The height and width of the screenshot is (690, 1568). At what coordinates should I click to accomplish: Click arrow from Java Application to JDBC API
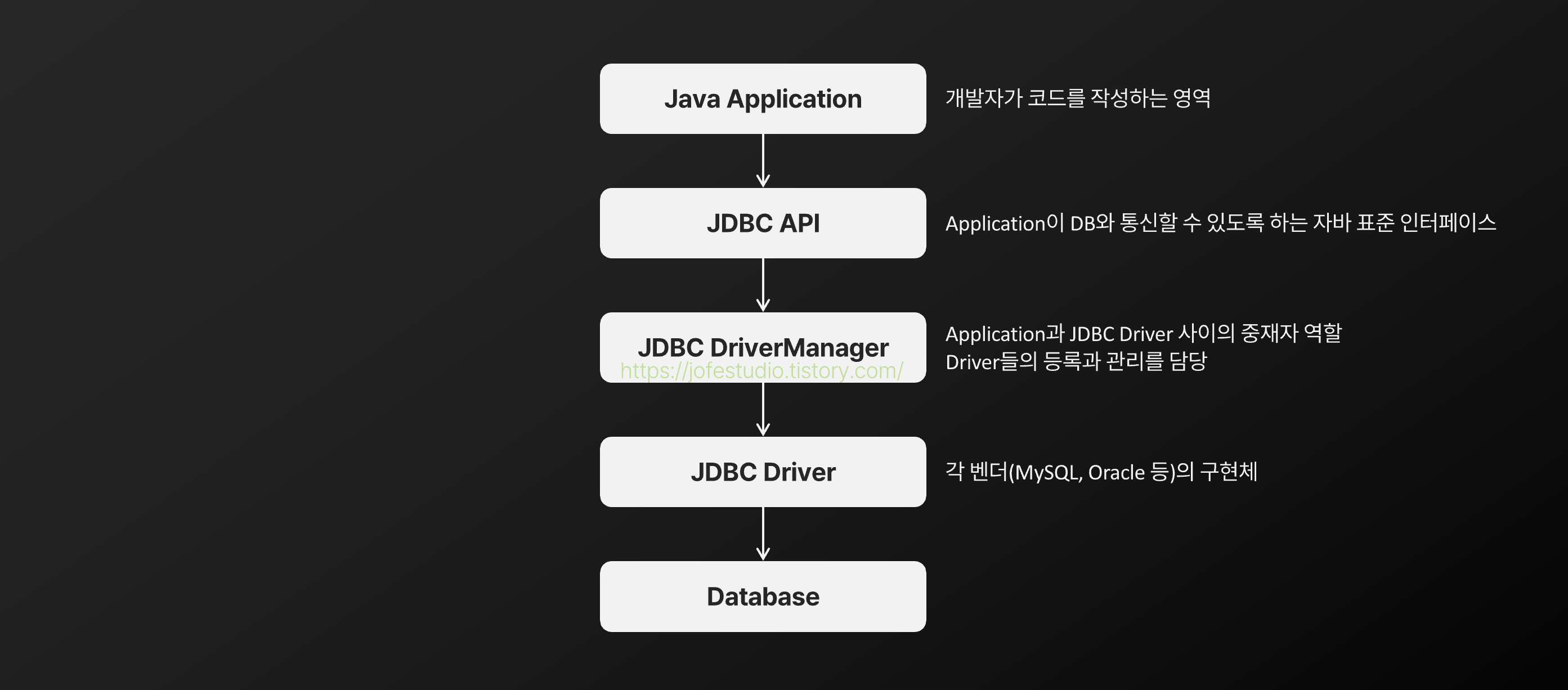[x=763, y=160]
